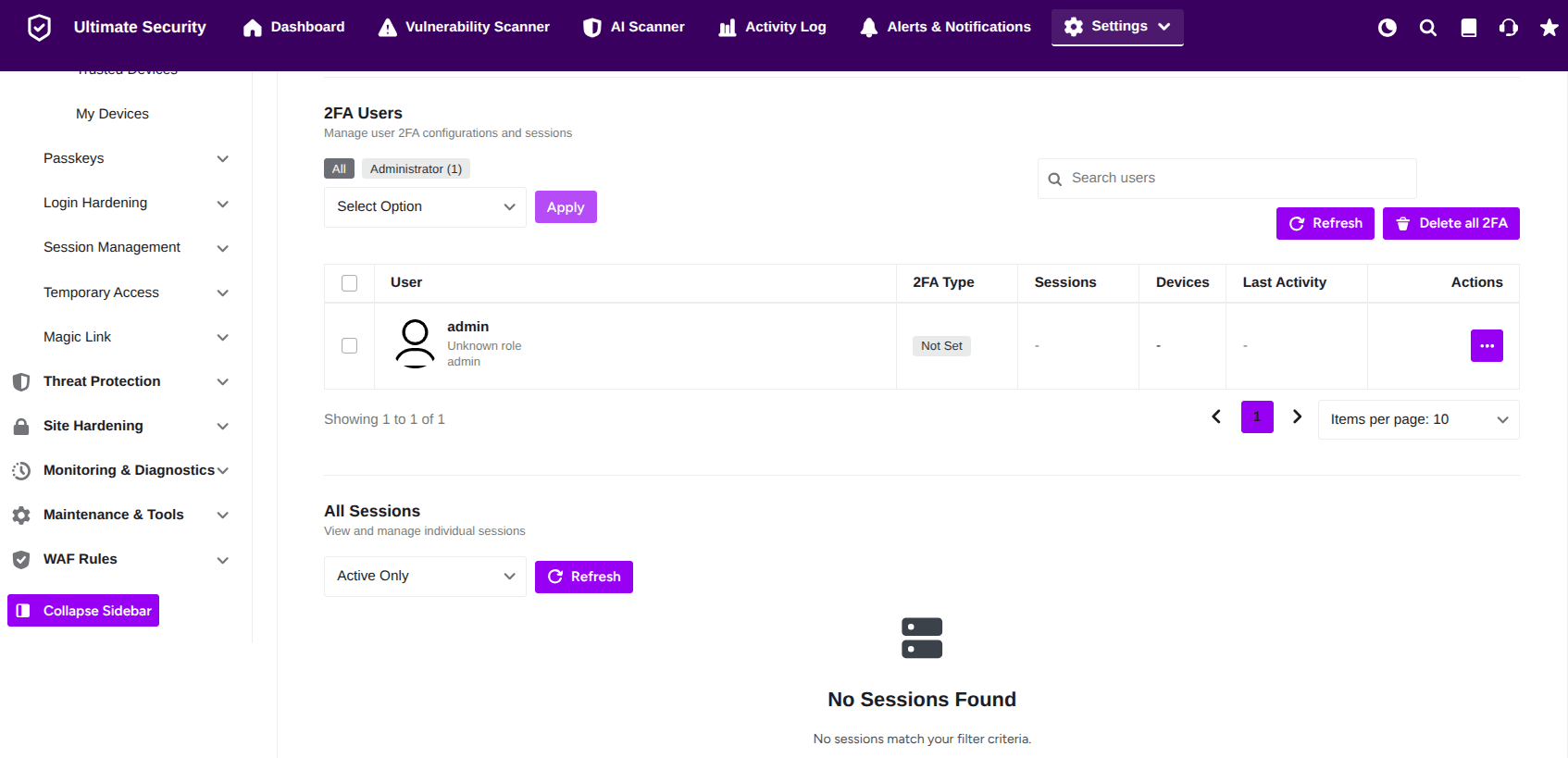Open the documentation book icon
Viewport: 1568px width, 758px height.
1468,28
